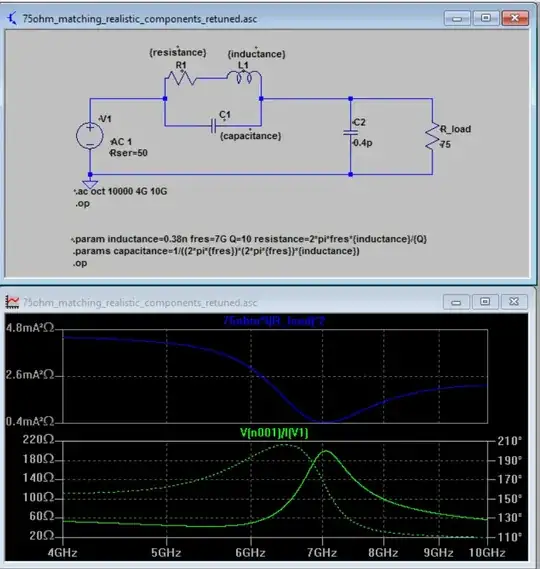The width and height of the screenshot is (540, 569).
Task: Select resistor R1 symbol in schematic
Action: [181, 78]
